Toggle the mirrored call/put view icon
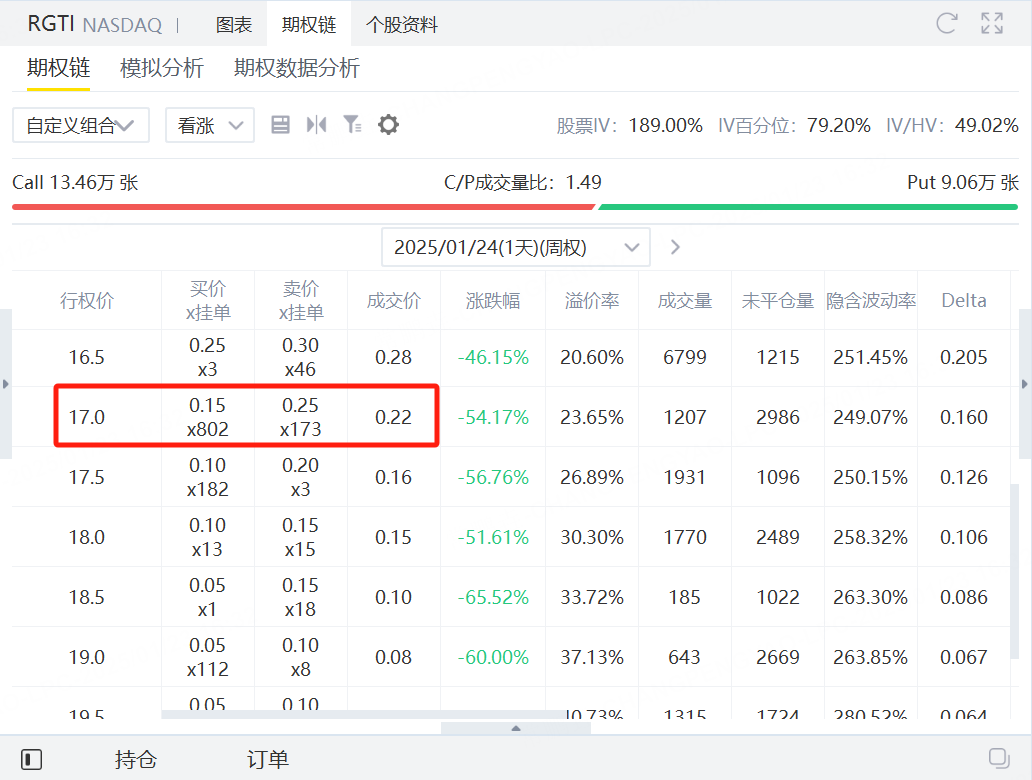 [x=317, y=124]
